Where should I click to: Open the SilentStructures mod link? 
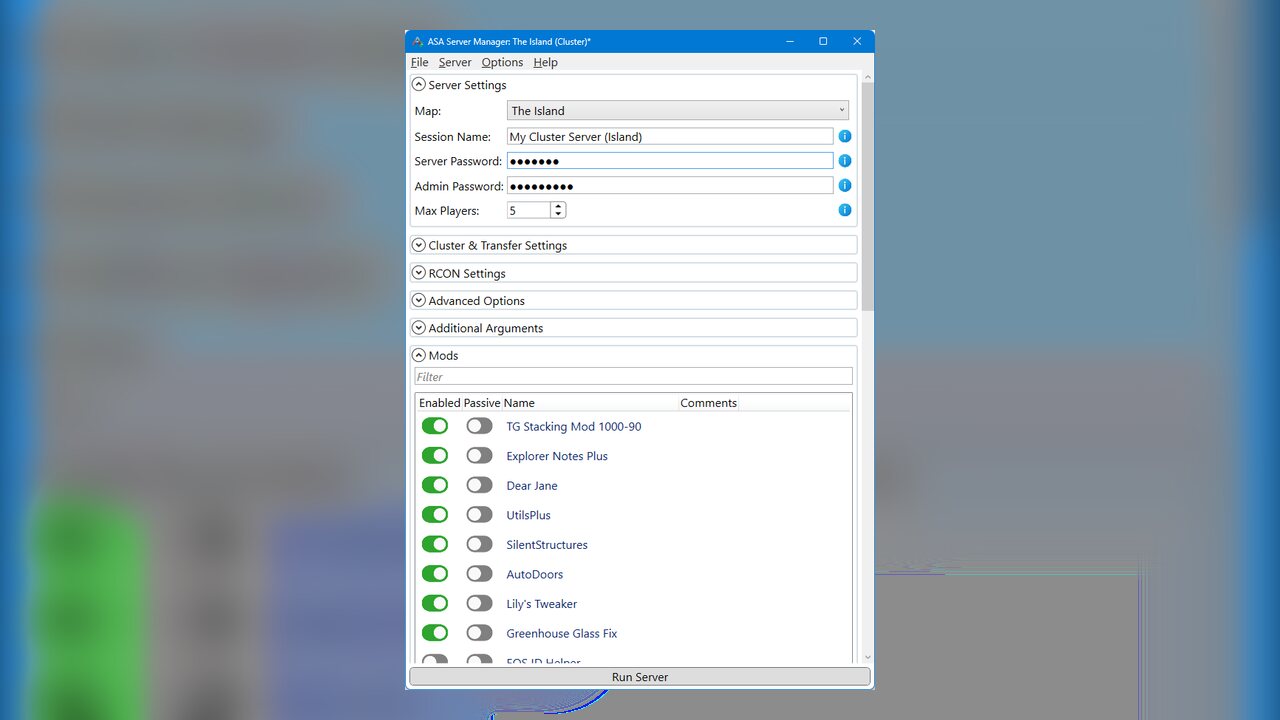click(547, 545)
